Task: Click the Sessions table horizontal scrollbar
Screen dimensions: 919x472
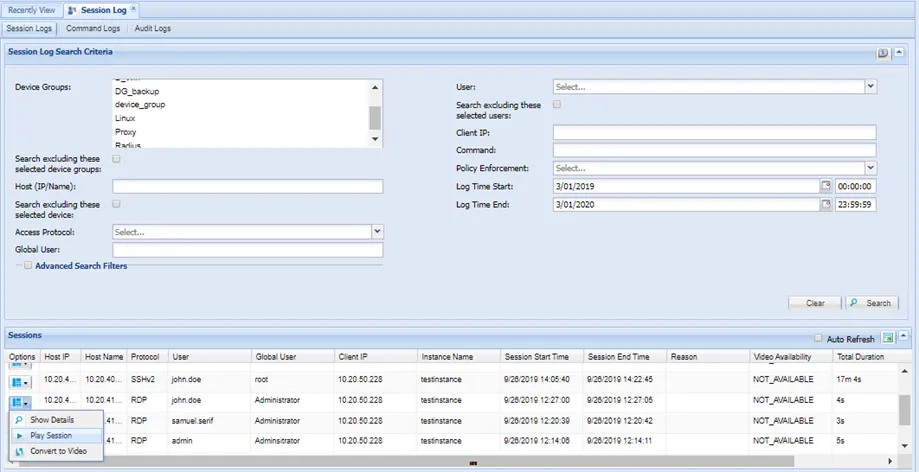Action: point(407,461)
